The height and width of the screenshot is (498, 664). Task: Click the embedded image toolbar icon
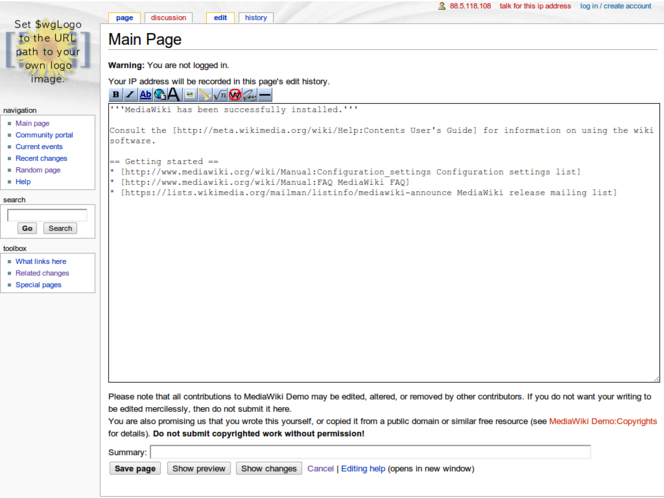click(190, 95)
